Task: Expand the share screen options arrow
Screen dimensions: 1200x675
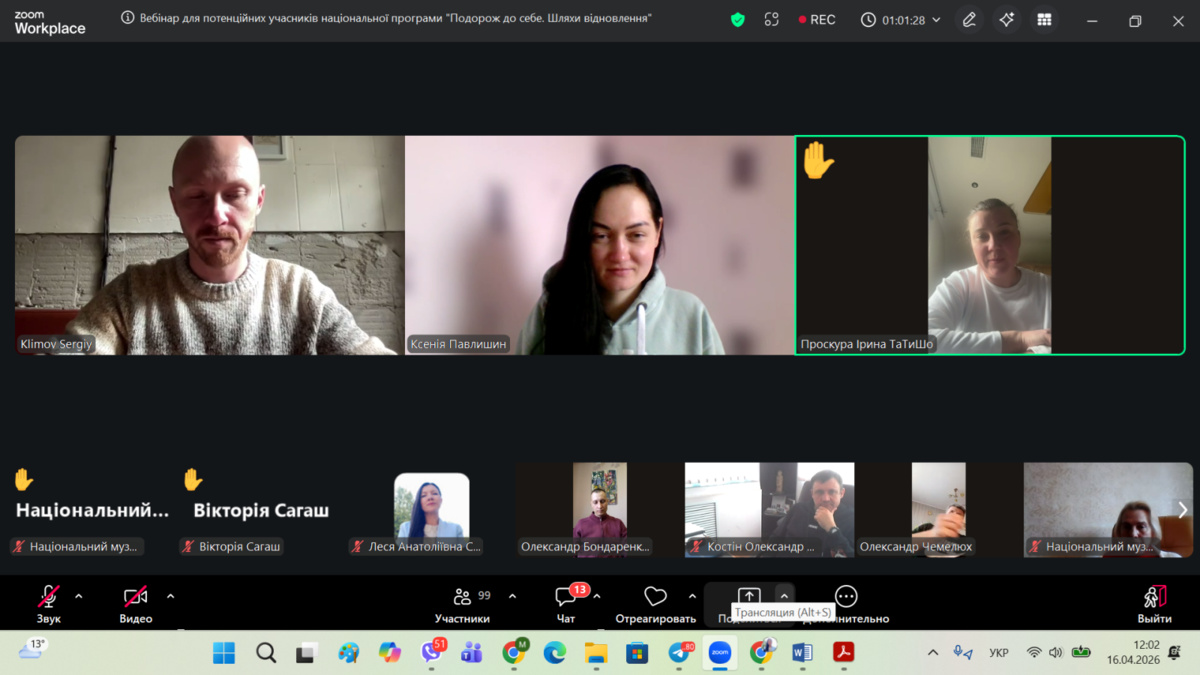Action: click(784, 596)
